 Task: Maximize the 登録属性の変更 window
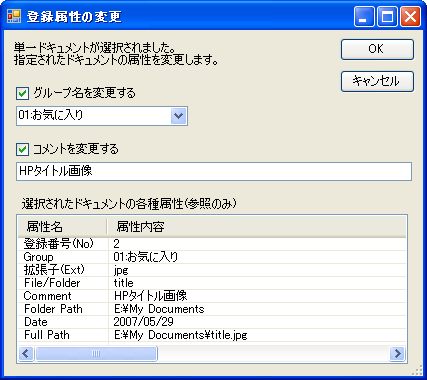pos(387,16)
